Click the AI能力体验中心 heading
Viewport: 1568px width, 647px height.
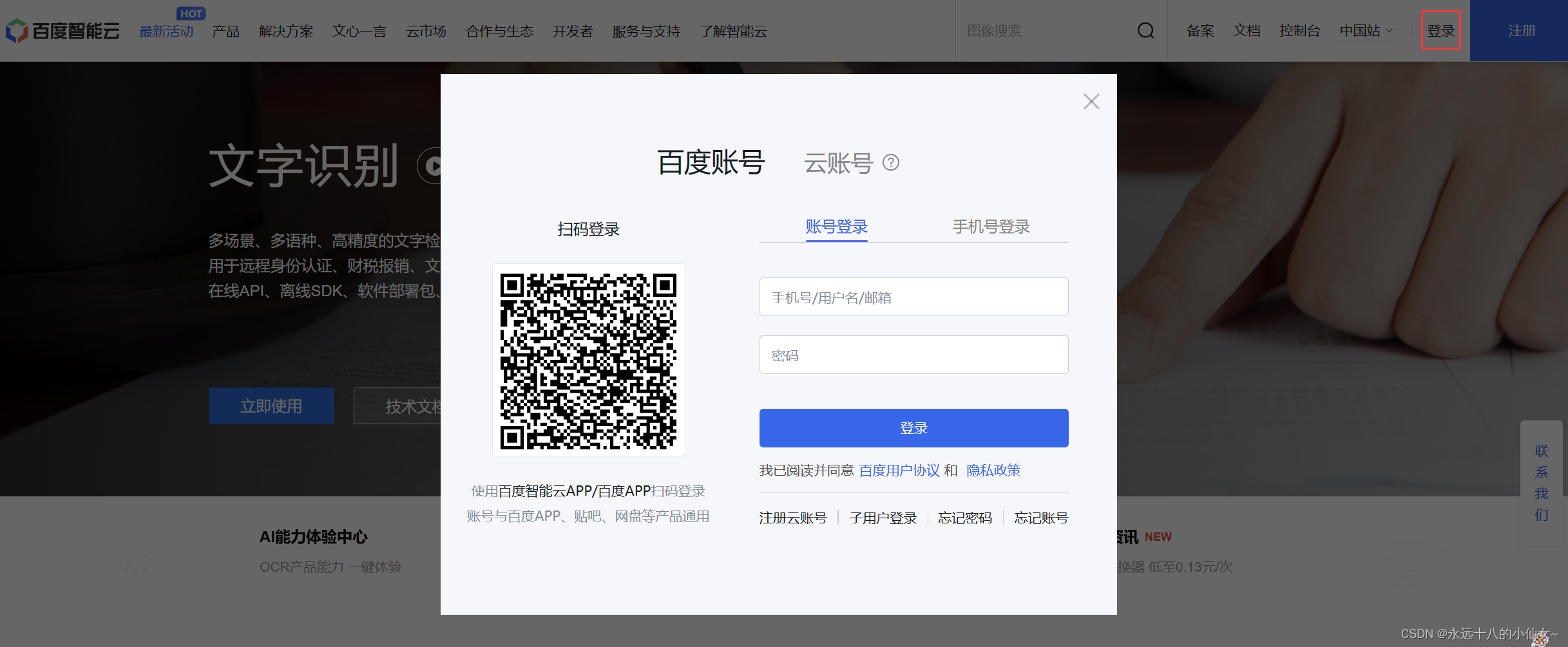[313, 537]
